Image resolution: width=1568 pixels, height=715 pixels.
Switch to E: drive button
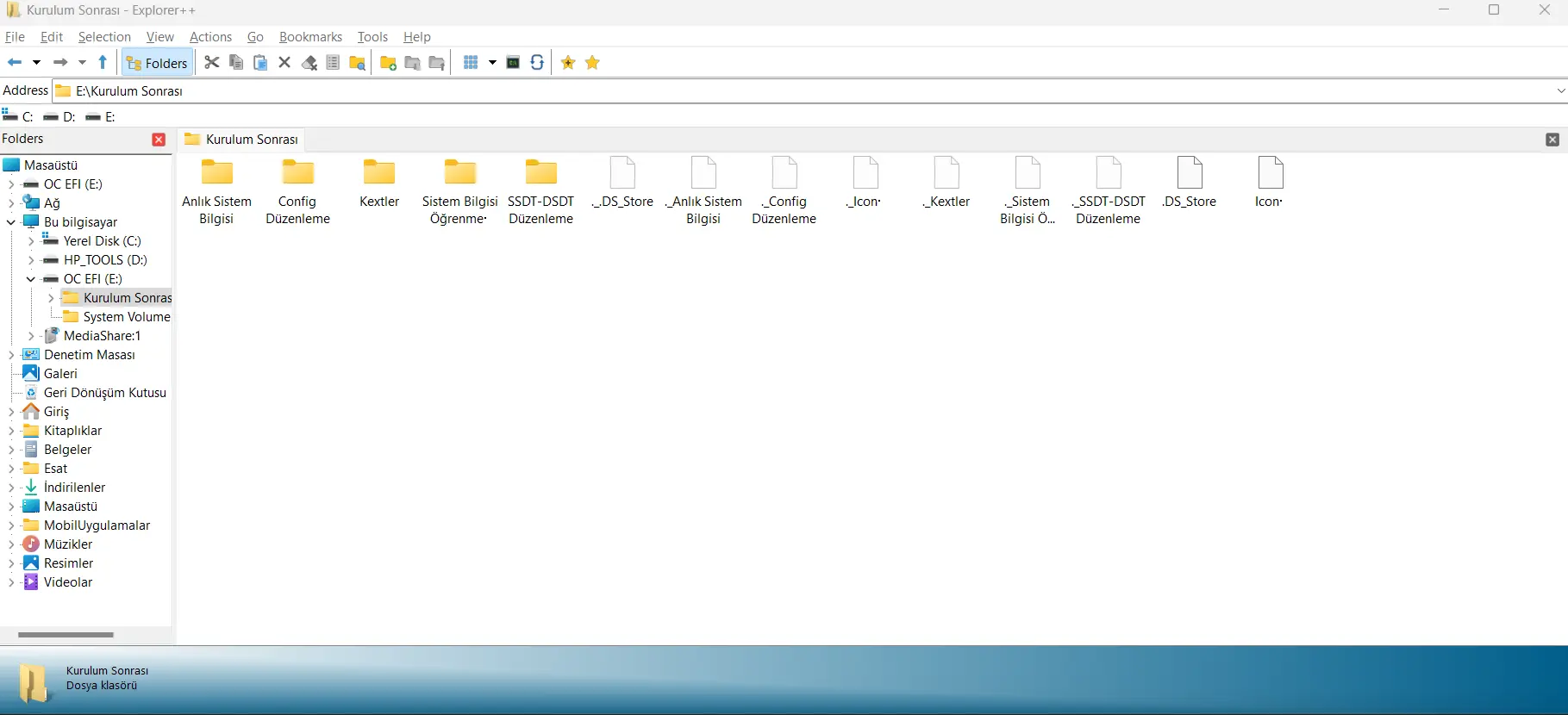(x=101, y=116)
